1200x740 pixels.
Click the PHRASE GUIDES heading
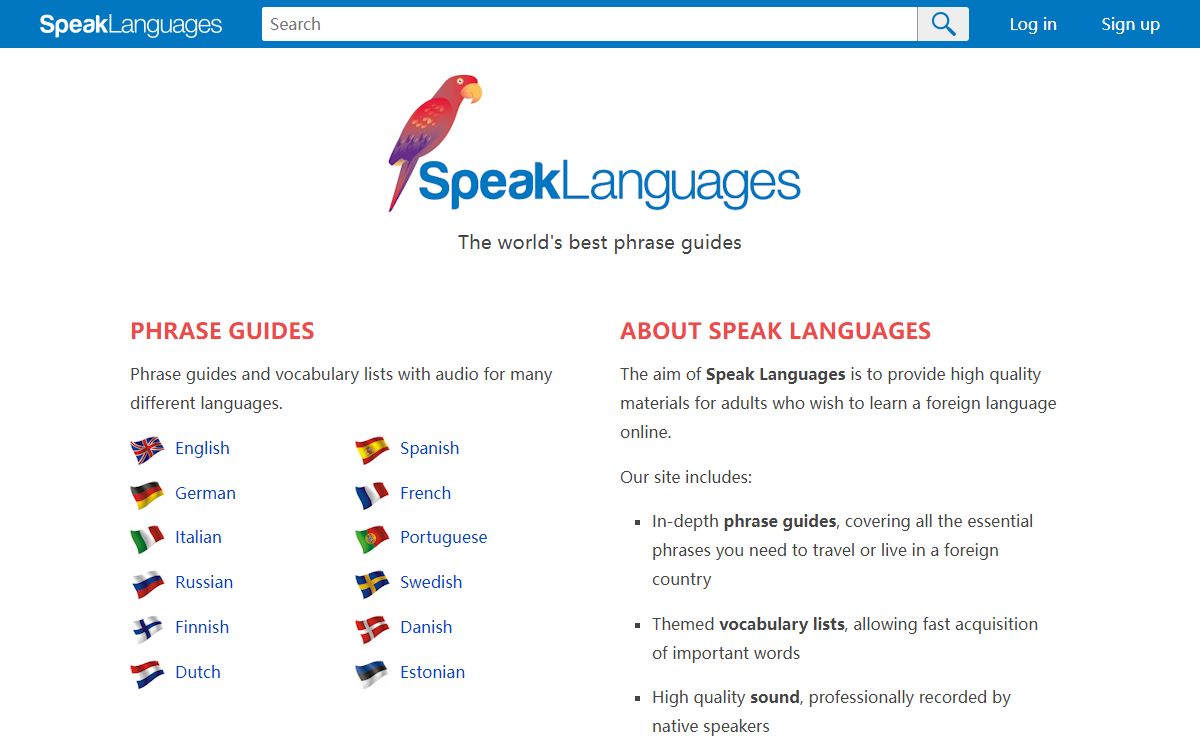222,331
